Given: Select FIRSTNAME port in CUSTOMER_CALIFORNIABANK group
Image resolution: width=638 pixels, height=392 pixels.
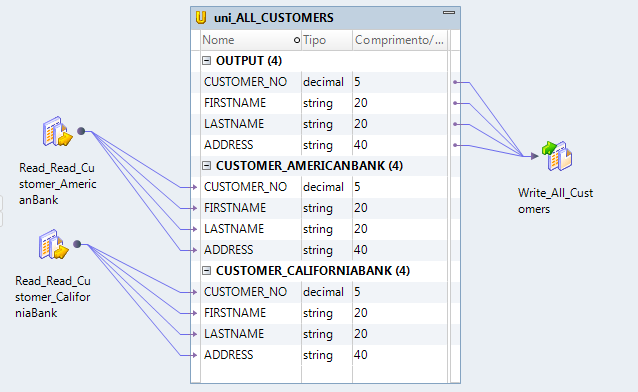Looking at the screenshot, I should click(235, 313).
